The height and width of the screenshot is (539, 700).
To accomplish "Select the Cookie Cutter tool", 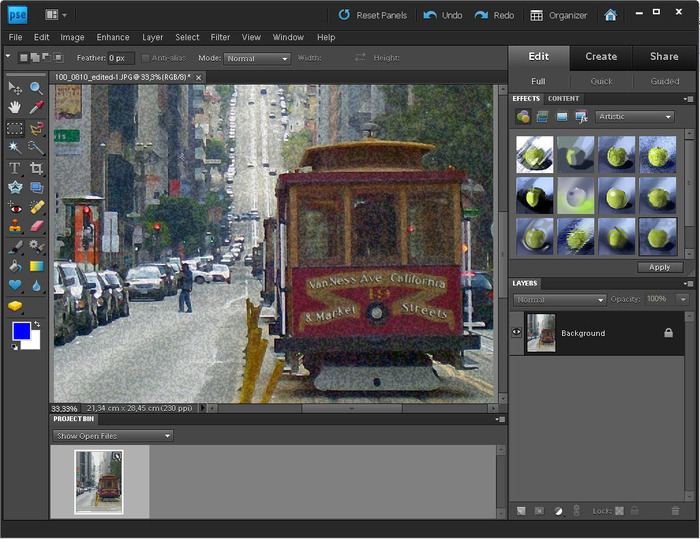I will (x=15, y=188).
